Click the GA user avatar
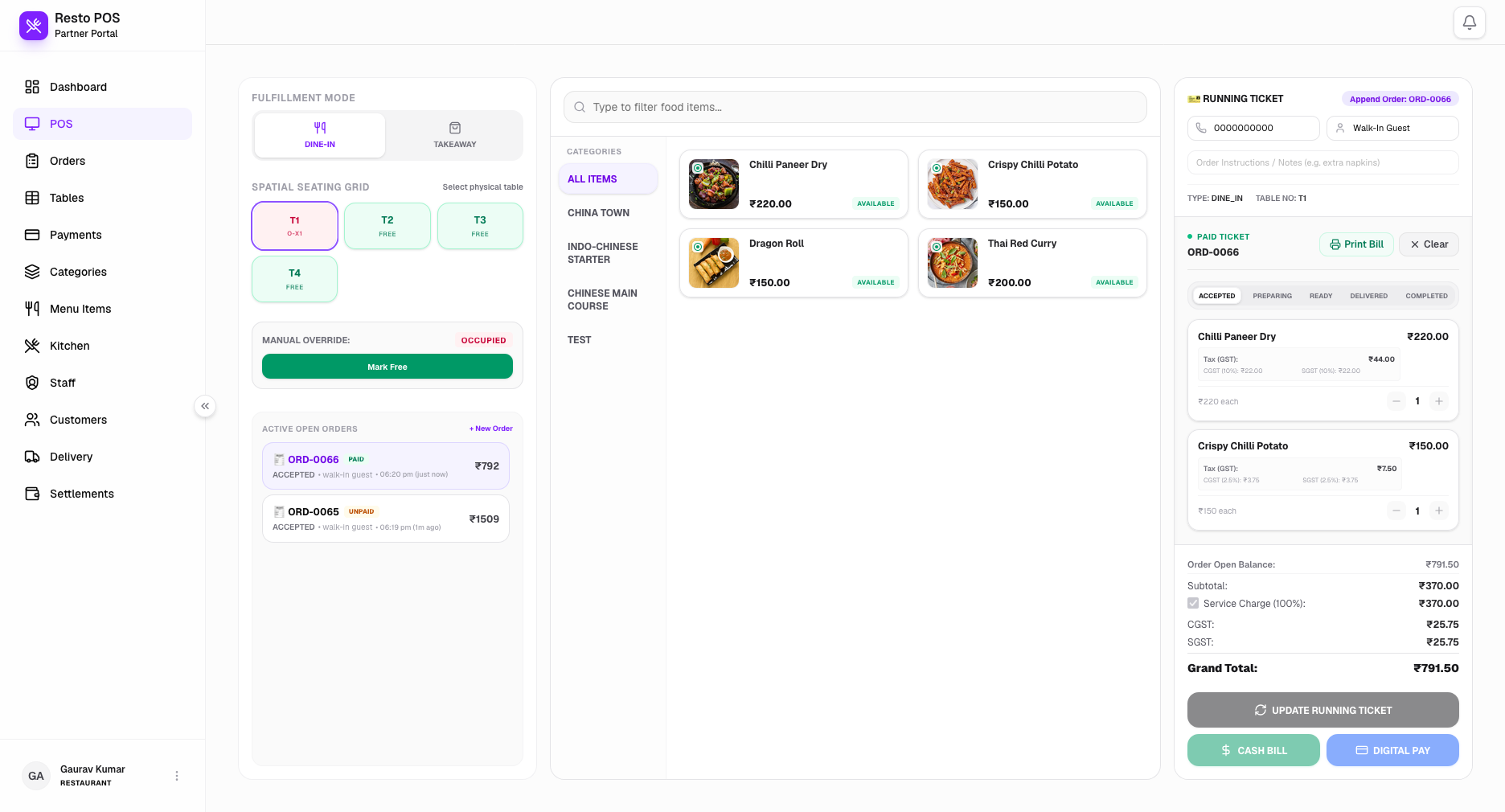 click(x=36, y=776)
